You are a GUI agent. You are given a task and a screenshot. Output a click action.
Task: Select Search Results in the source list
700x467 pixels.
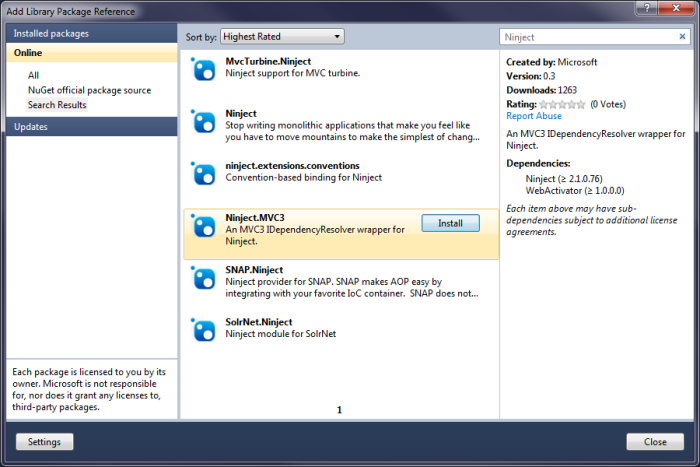pyautogui.click(x=57, y=105)
